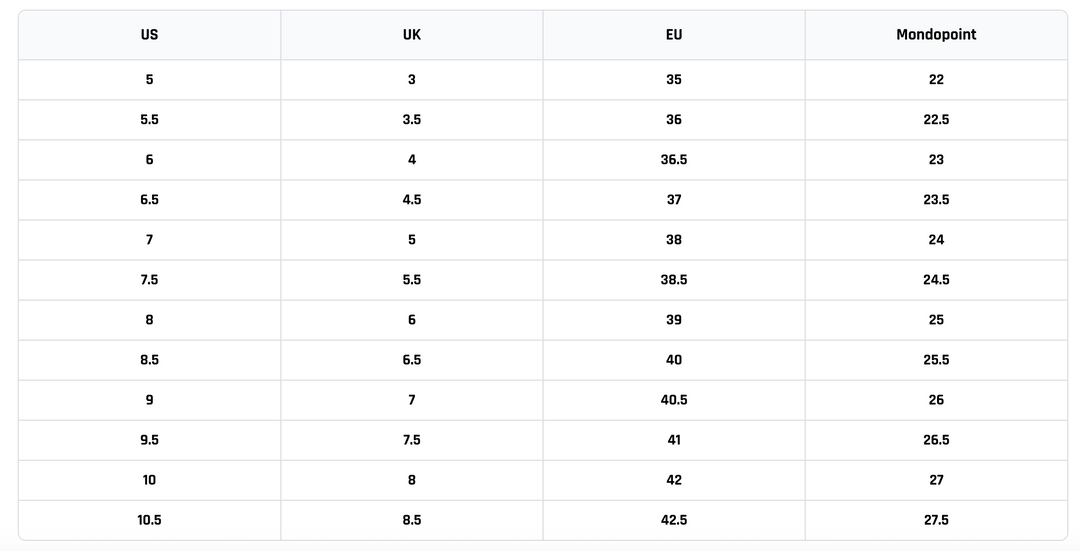1080x551 pixels.
Task: Select the Mondopoint 25.5 cell
Action: click(x=936, y=360)
